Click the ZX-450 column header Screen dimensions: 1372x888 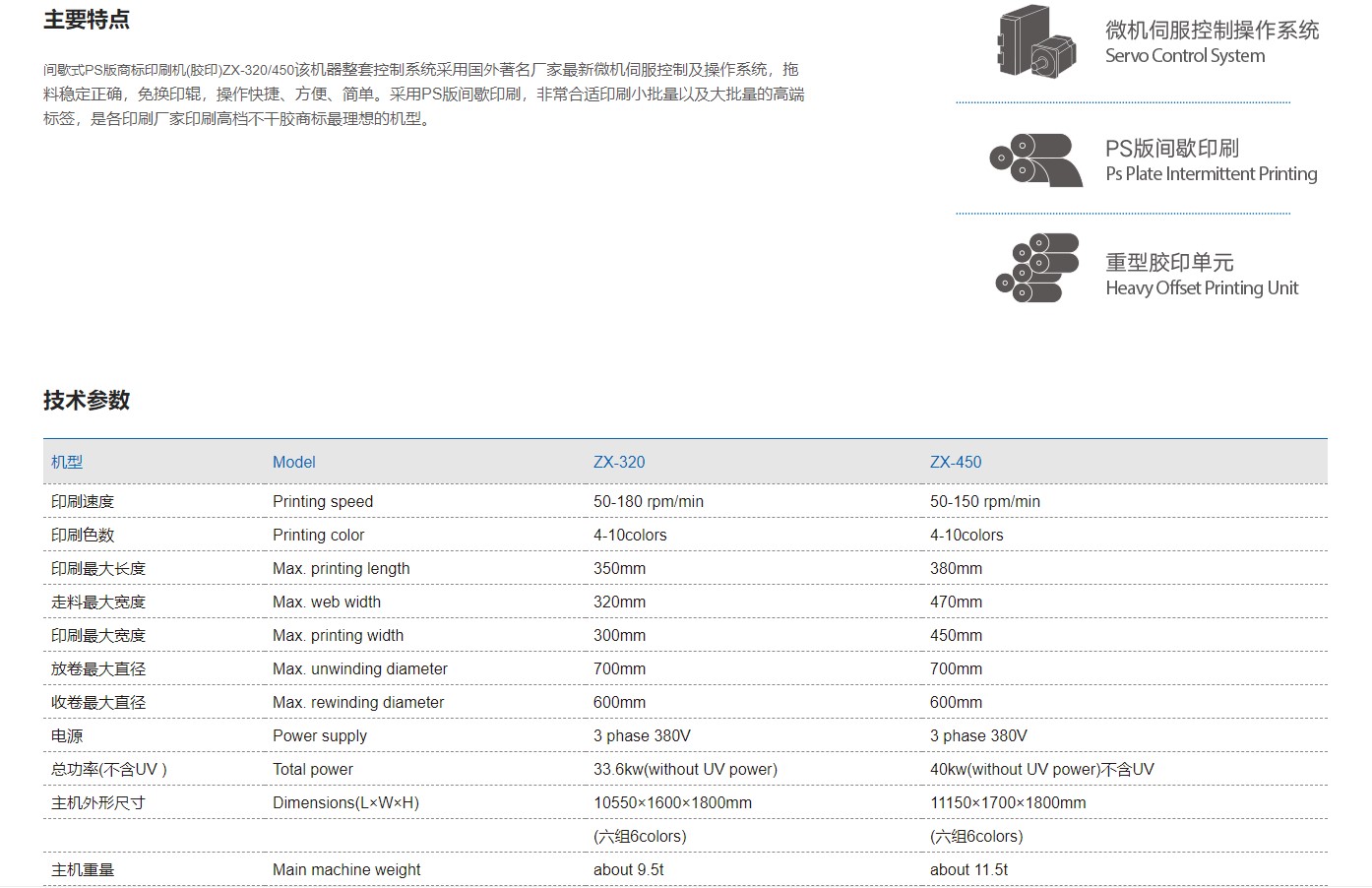pyautogui.click(x=956, y=462)
